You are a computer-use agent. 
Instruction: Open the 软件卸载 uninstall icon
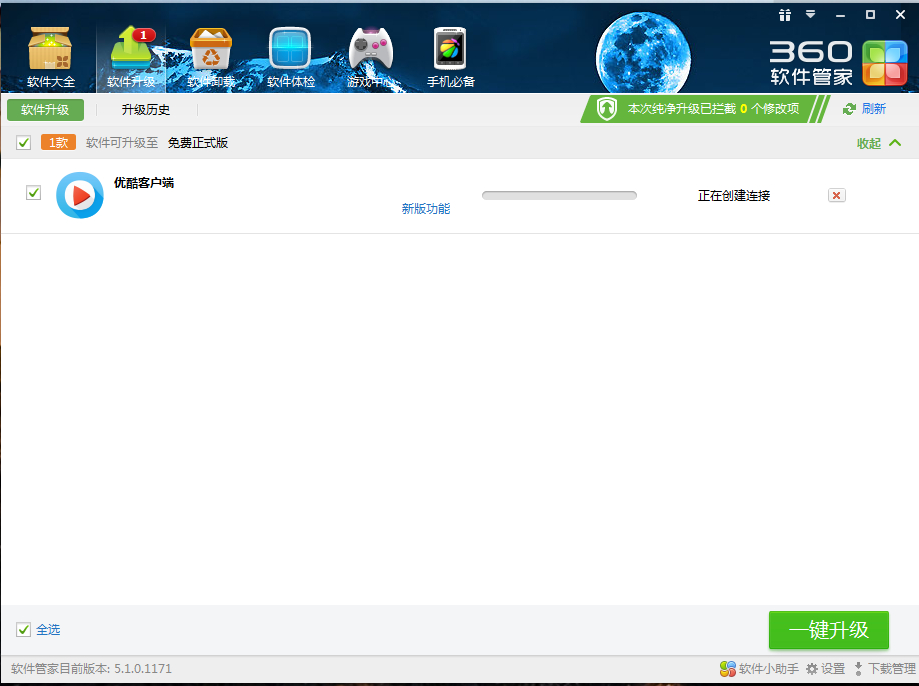coord(211,57)
